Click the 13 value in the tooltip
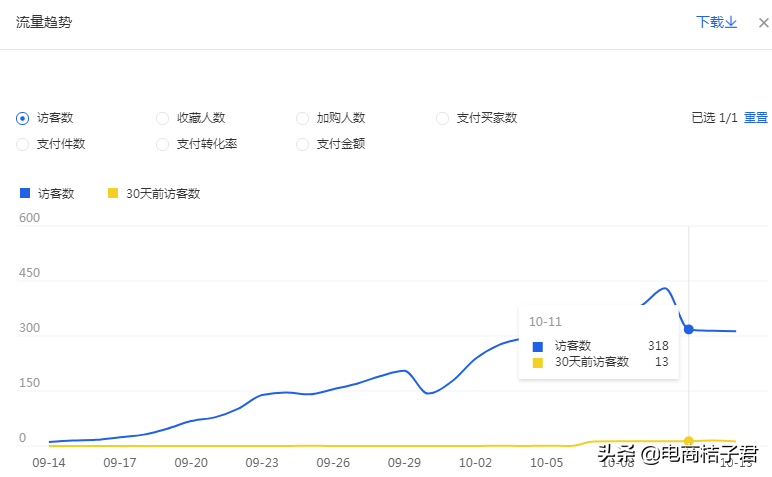Screen dimensions: 772x477 [x=662, y=362]
